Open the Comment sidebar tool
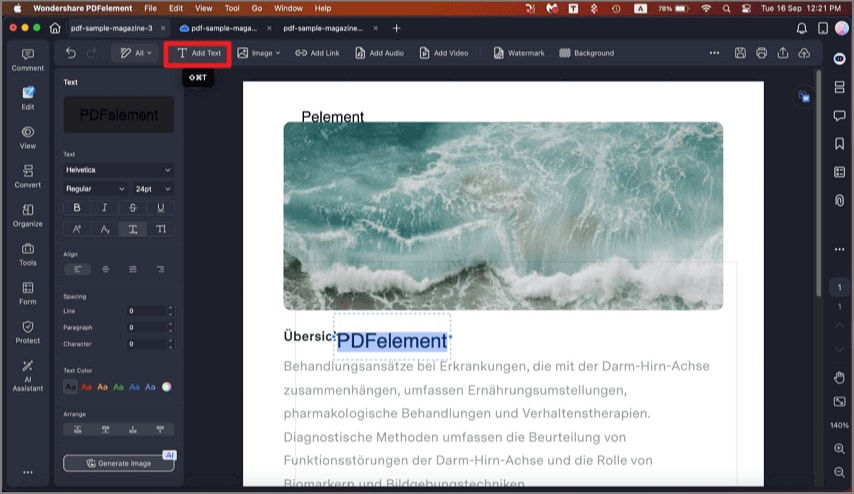854x494 pixels. tap(27, 60)
